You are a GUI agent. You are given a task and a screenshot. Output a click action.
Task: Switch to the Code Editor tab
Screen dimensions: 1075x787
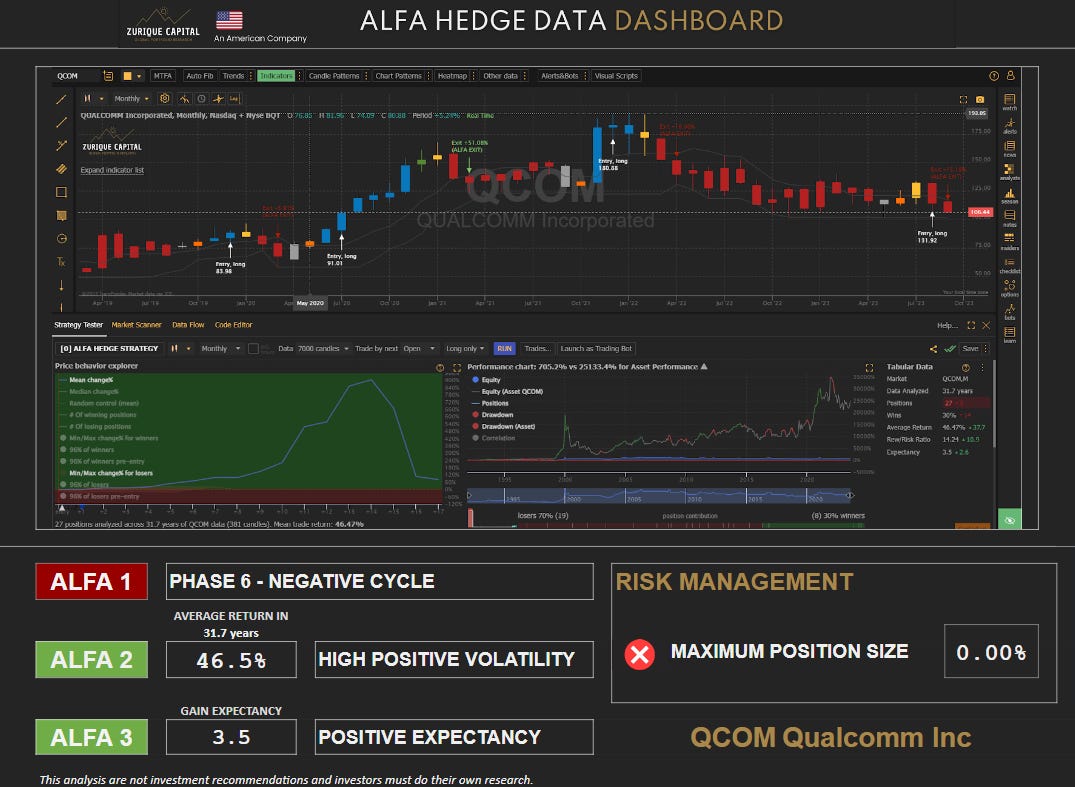point(233,325)
